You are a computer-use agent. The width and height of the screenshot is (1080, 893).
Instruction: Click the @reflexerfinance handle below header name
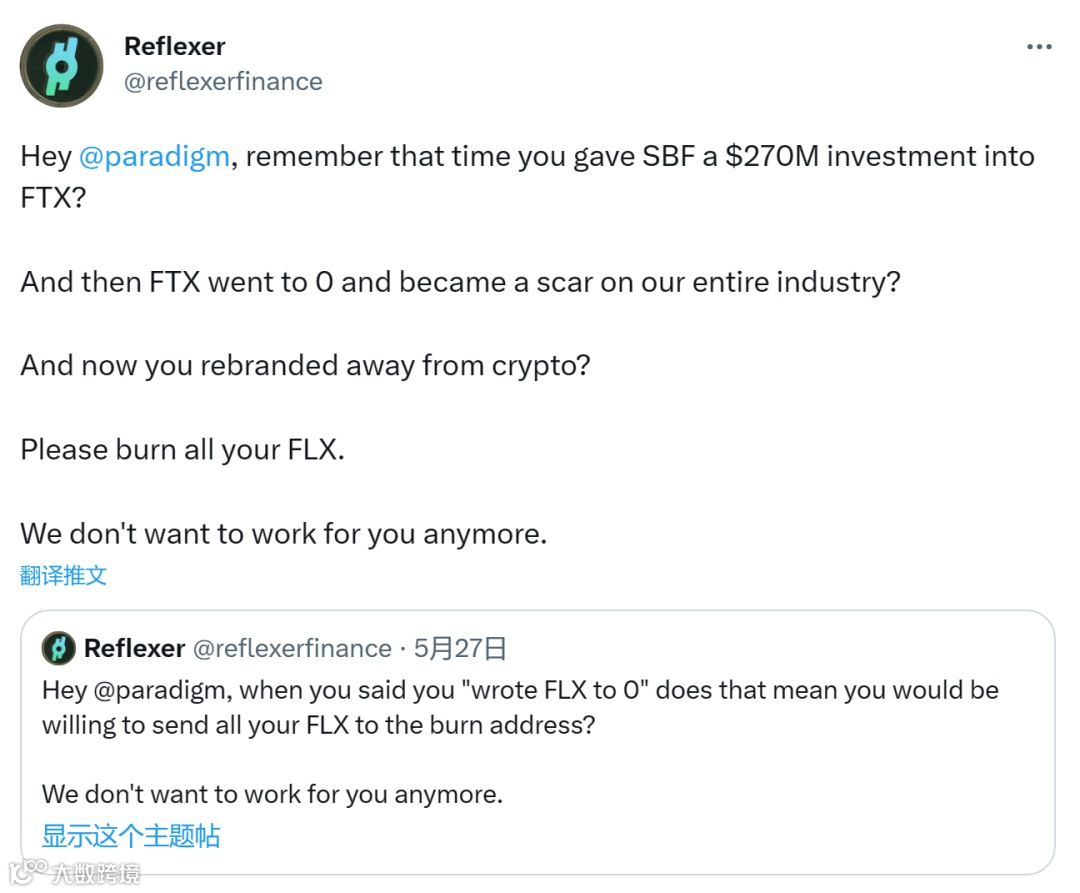pyautogui.click(x=223, y=81)
